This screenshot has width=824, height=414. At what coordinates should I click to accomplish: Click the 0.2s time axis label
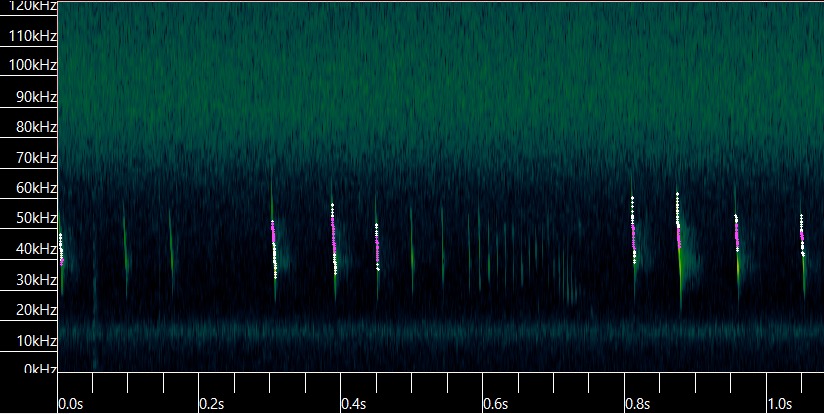[x=212, y=404]
